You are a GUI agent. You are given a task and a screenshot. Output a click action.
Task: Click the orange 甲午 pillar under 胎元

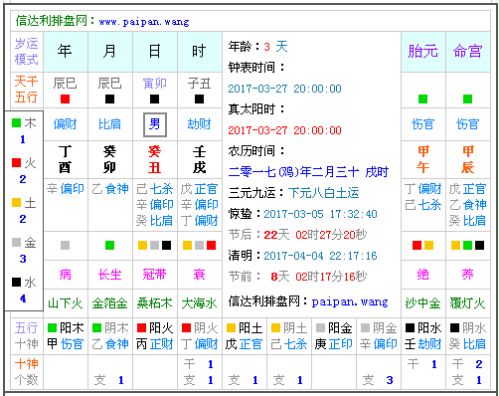(x=423, y=159)
